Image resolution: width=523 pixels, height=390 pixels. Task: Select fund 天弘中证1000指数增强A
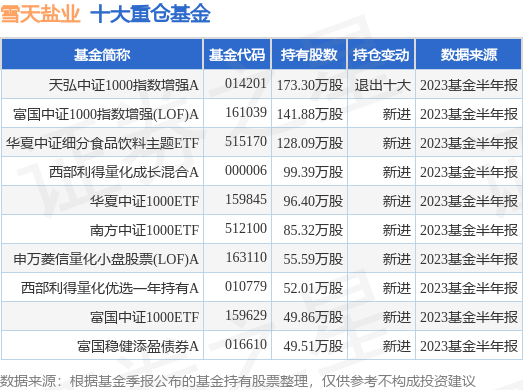coord(124,85)
